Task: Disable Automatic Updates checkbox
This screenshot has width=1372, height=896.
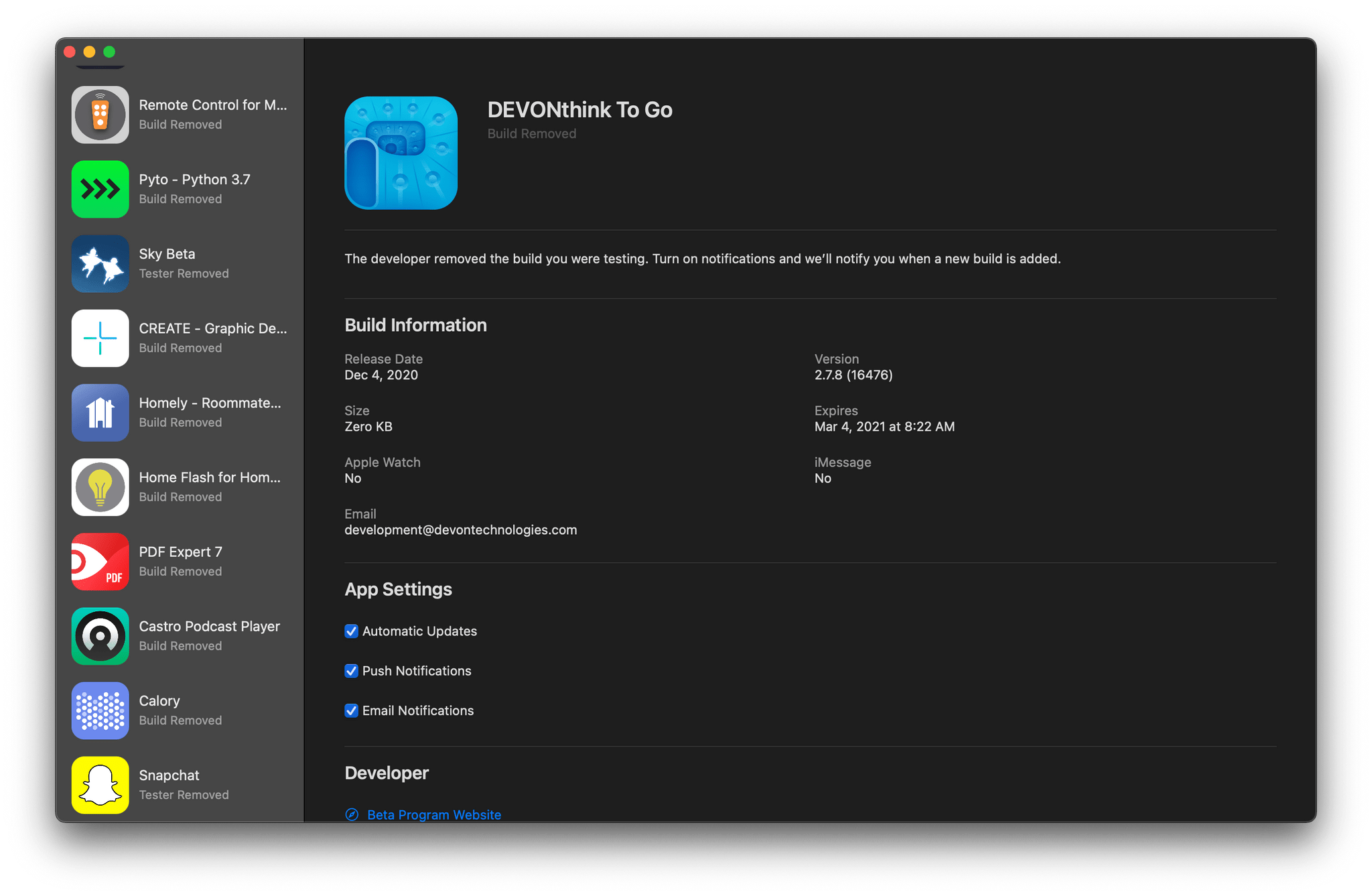Action: [x=351, y=631]
